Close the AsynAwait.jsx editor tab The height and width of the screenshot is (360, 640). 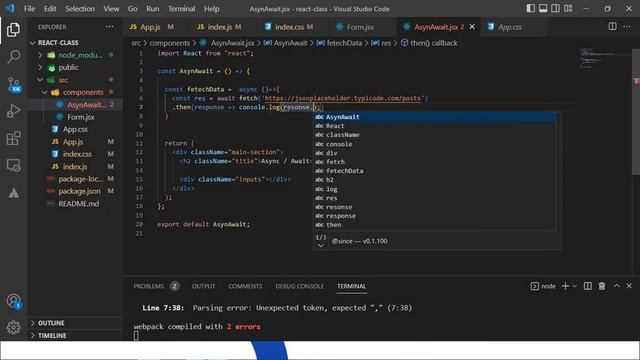472,27
